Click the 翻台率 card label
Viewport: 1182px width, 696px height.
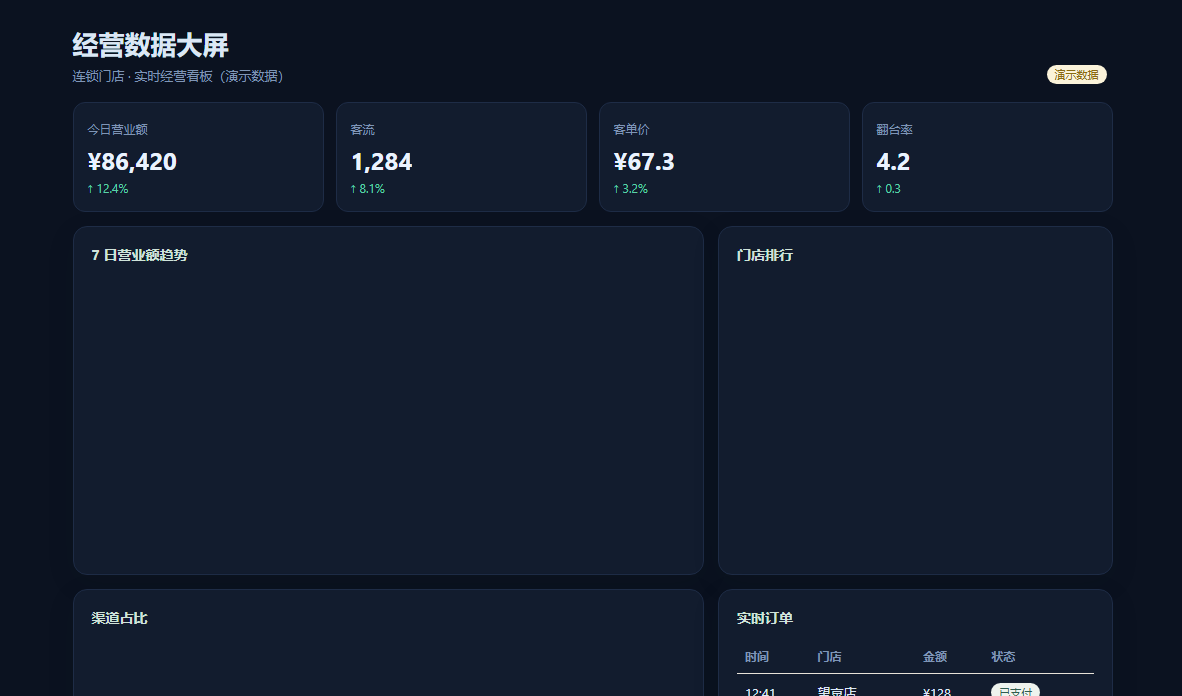(895, 130)
